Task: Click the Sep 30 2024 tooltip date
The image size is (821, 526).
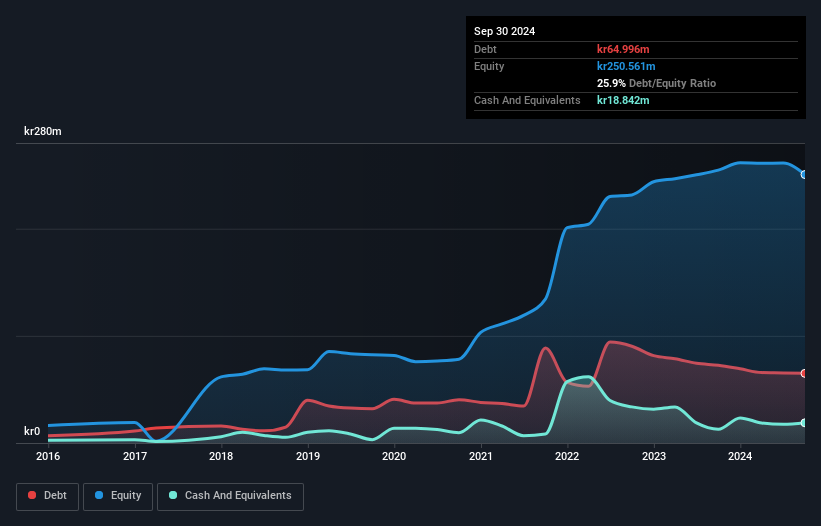Action: 504,31
